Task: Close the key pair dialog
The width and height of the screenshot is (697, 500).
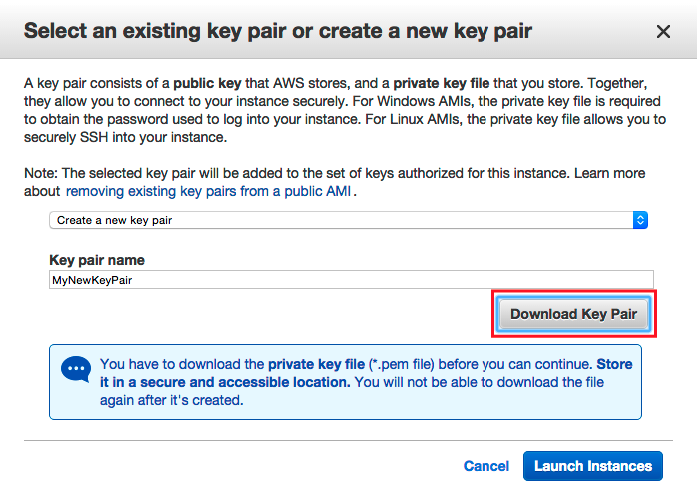Action: (663, 32)
